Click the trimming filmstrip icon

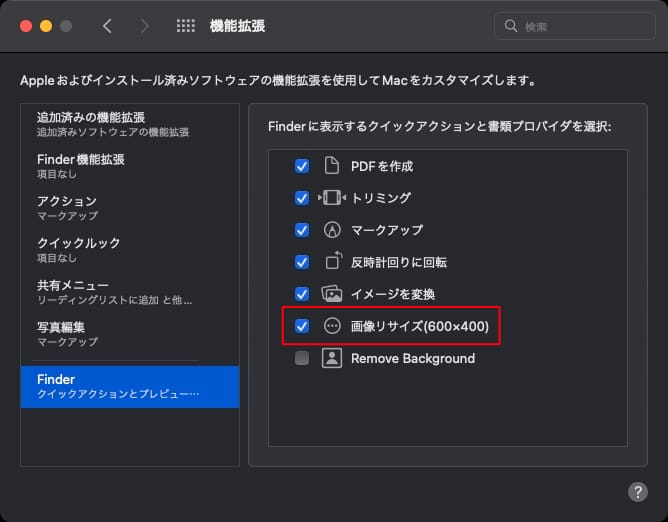point(332,198)
